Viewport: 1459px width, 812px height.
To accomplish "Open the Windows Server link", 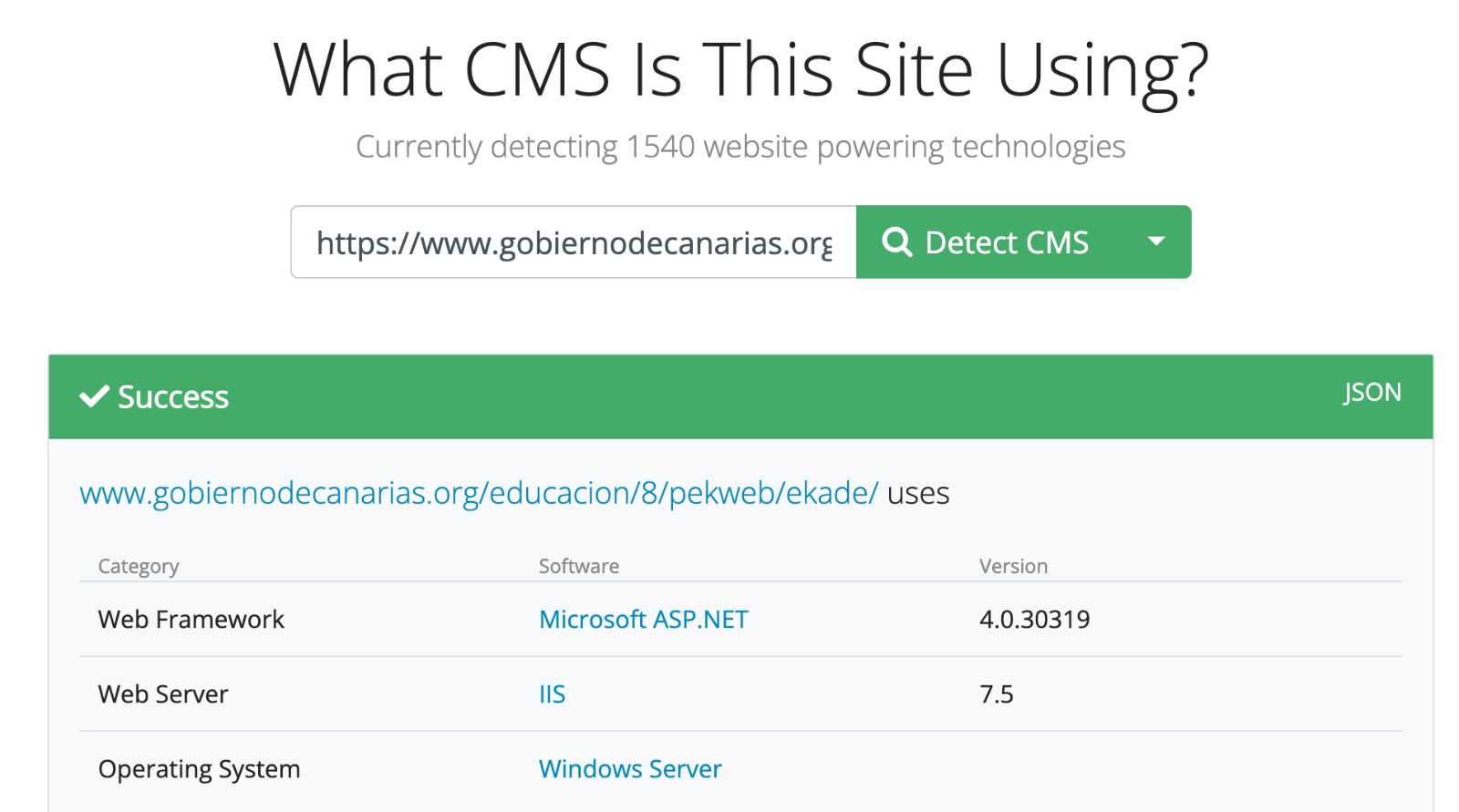I will [630, 769].
